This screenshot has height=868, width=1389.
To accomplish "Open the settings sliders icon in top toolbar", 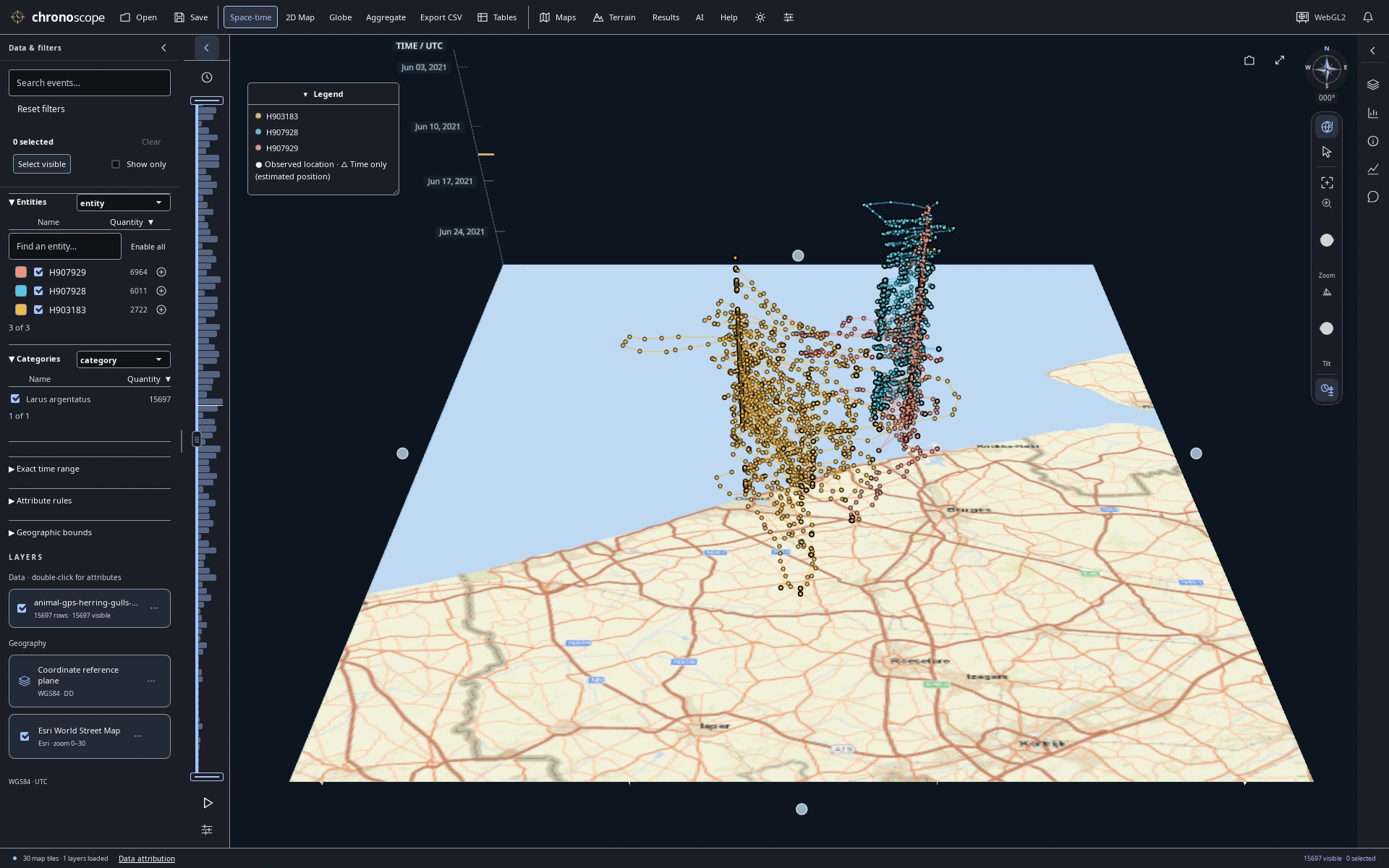I will coord(789,17).
